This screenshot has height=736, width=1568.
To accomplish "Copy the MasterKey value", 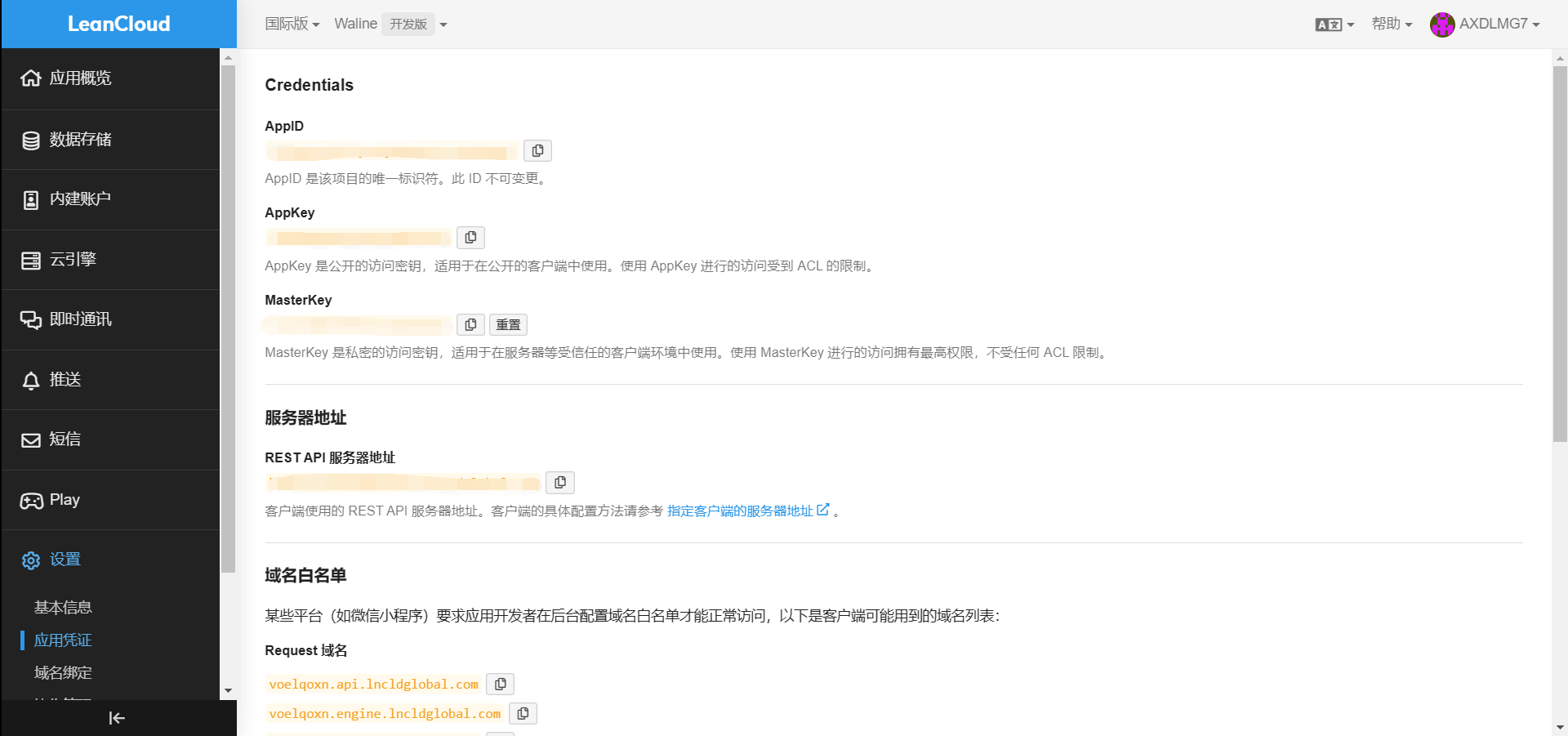I will click(470, 325).
